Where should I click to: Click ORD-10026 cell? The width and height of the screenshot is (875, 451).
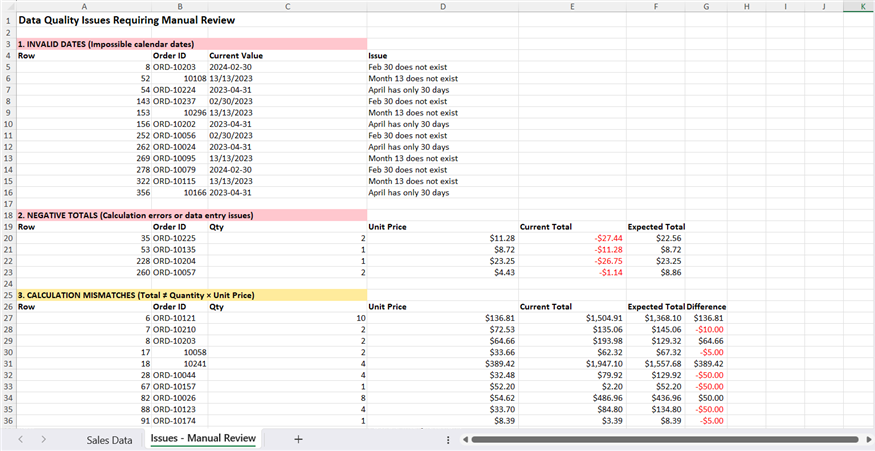tap(174, 398)
